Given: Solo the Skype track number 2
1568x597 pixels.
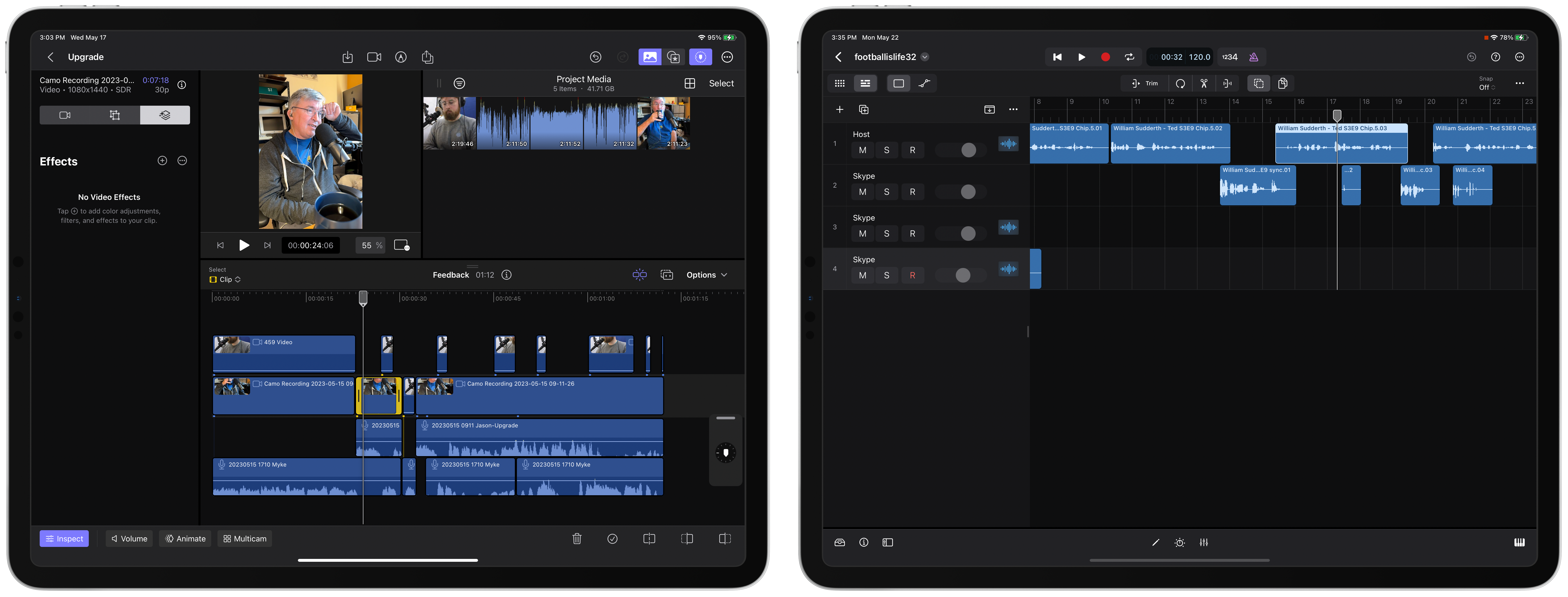Looking at the screenshot, I should [886, 192].
